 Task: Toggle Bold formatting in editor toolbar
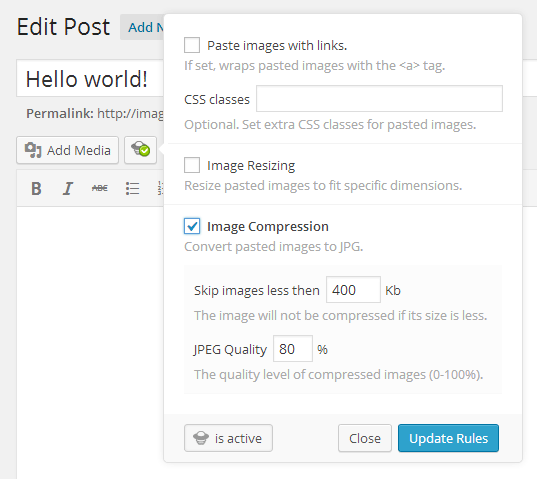(36, 188)
